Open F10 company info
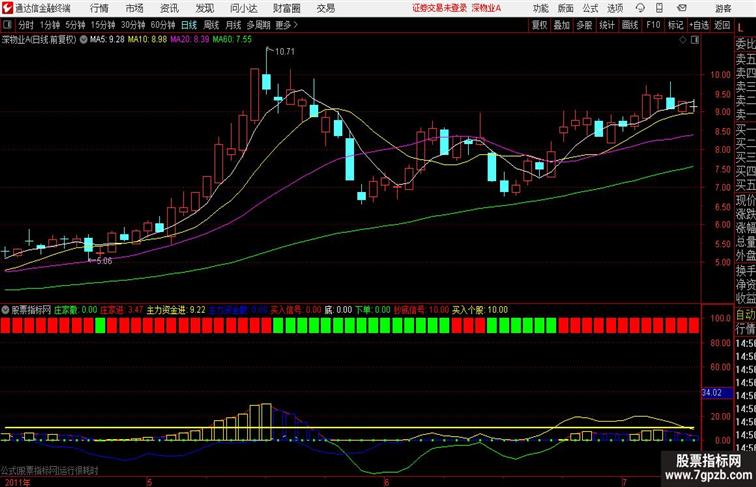756x487 pixels. (x=653, y=25)
